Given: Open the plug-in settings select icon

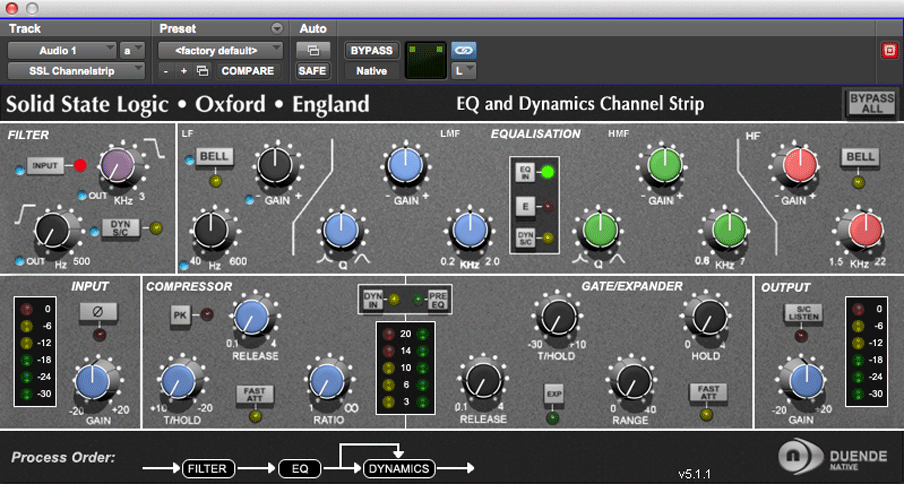Looking at the screenshot, I should click(x=202, y=71).
